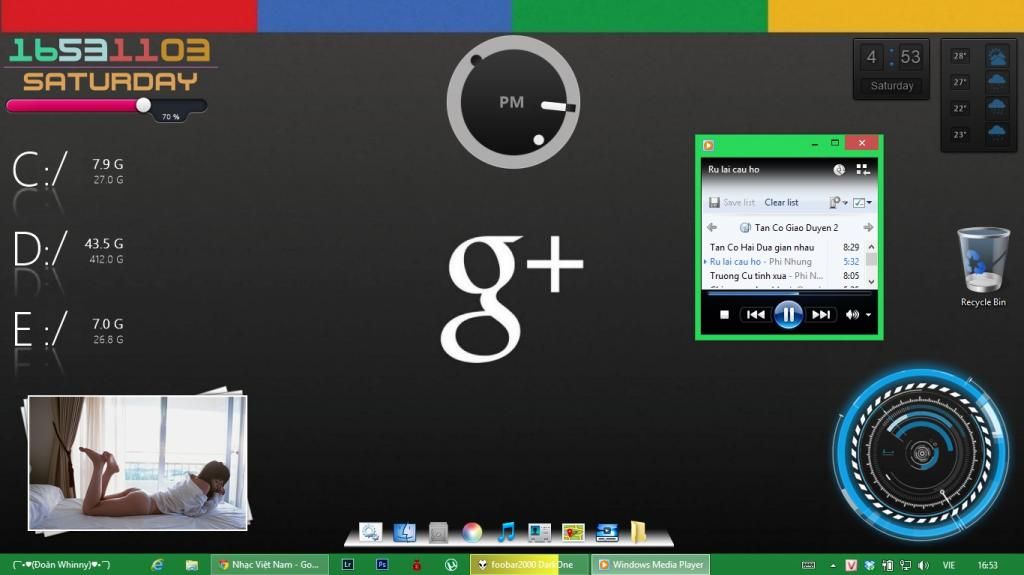Open the Finder icon in dock
The image size is (1024, 575).
(404, 533)
